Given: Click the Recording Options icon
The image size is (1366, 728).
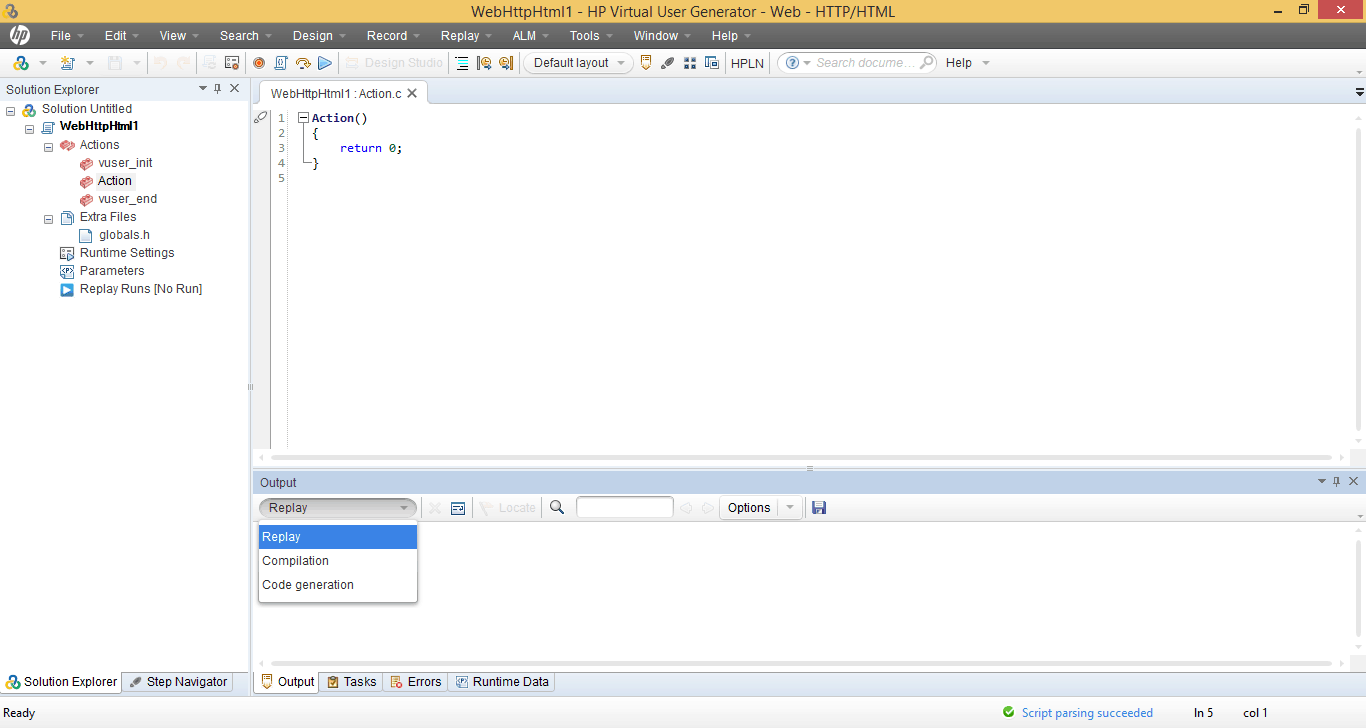Looking at the screenshot, I should (232, 63).
